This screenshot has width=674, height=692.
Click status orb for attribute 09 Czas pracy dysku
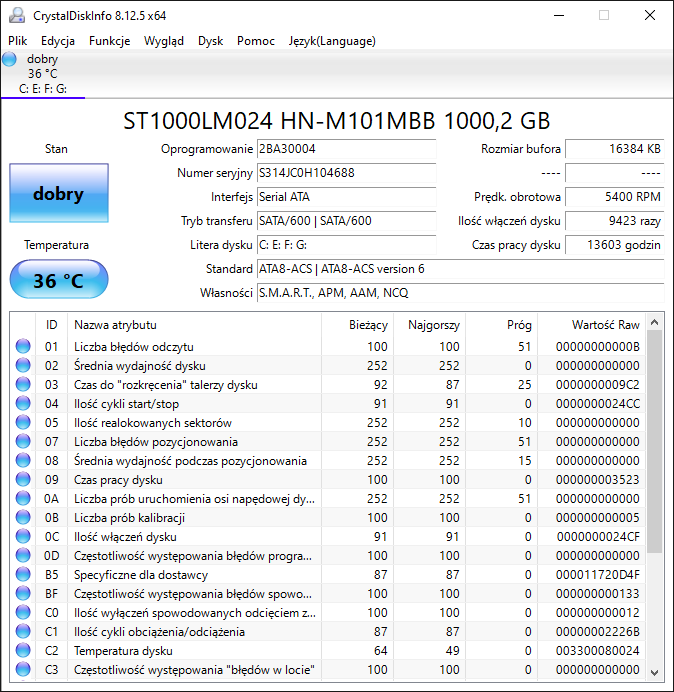(23, 479)
